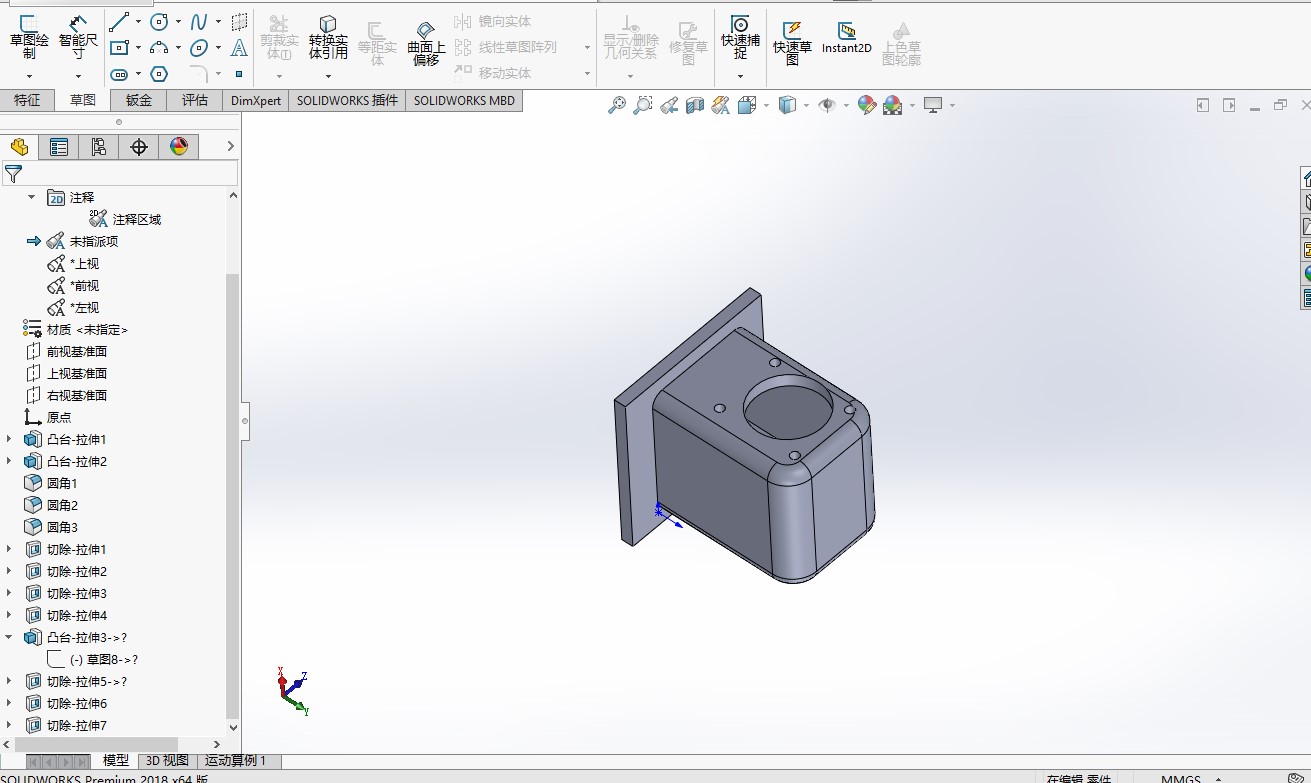The width and height of the screenshot is (1311, 783).
Task: Select the 材质 <未指定> material item
Action: pos(76,329)
